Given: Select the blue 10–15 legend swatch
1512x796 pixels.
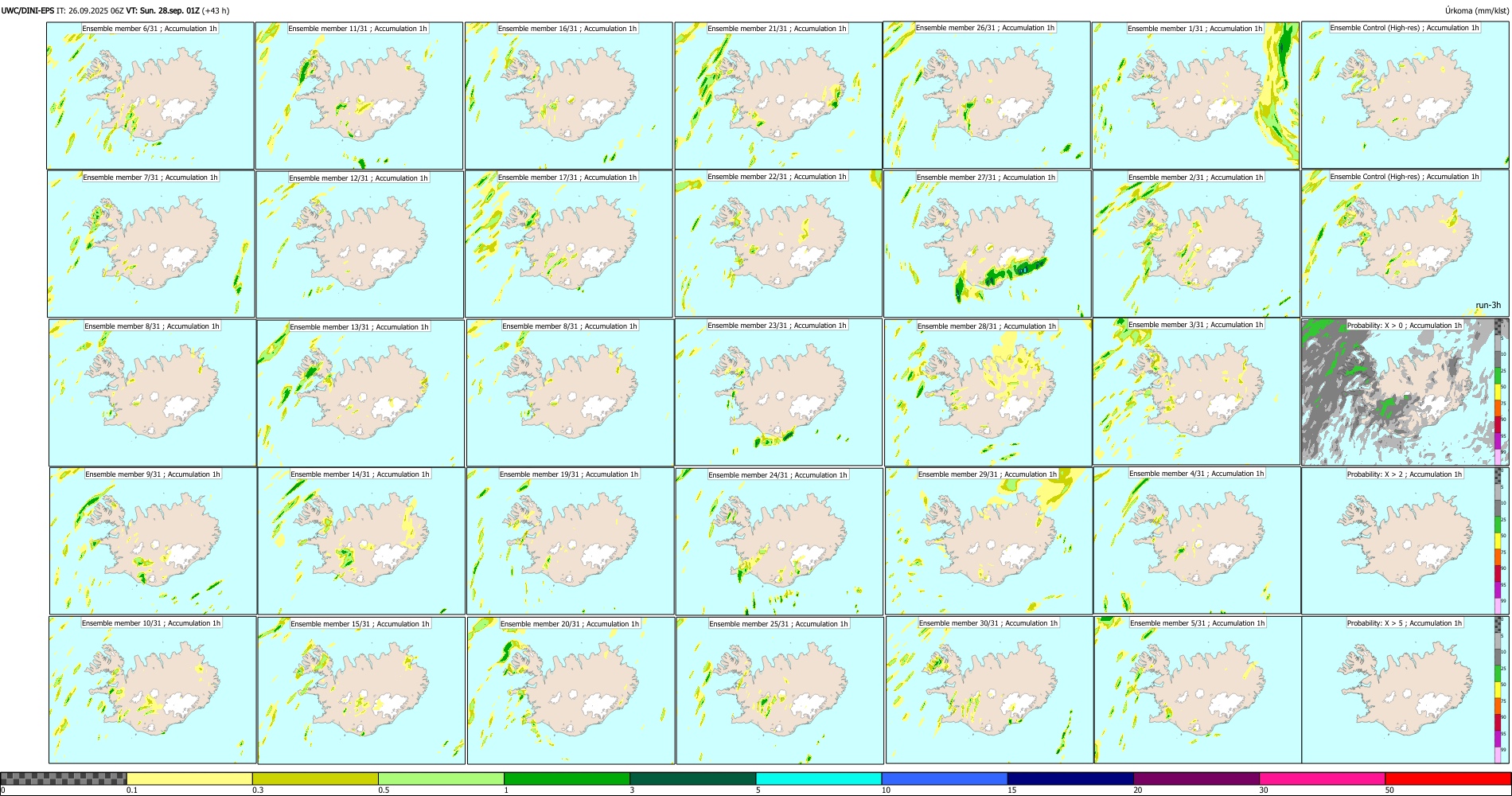Looking at the screenshot, I should (945, 778).
